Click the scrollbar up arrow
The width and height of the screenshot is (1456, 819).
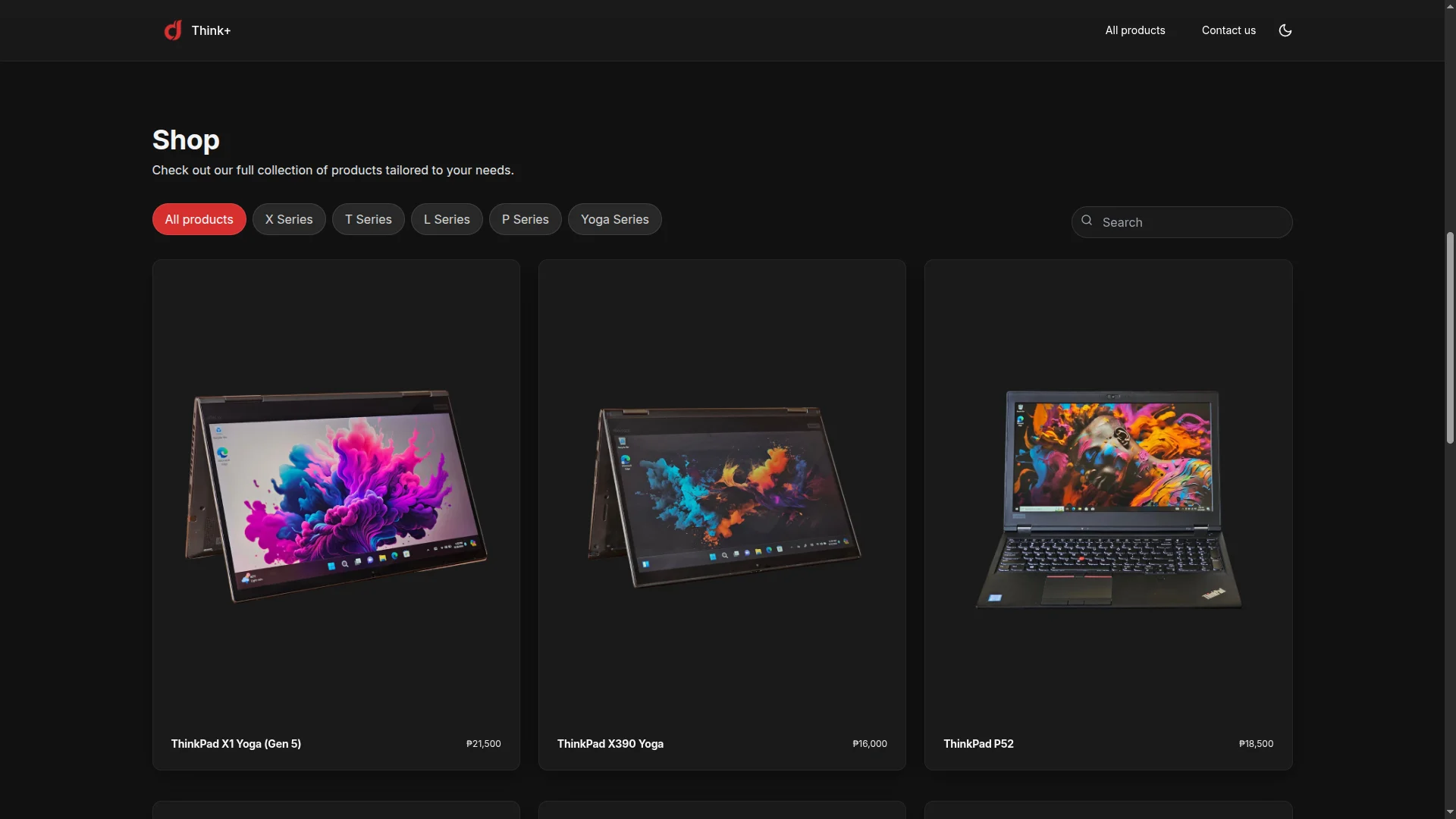(1450, 6)
